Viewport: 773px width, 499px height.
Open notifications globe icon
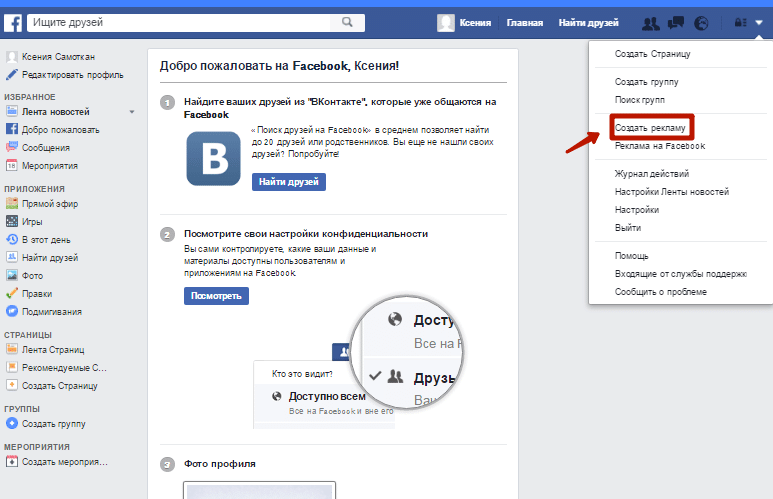point(701,23)
